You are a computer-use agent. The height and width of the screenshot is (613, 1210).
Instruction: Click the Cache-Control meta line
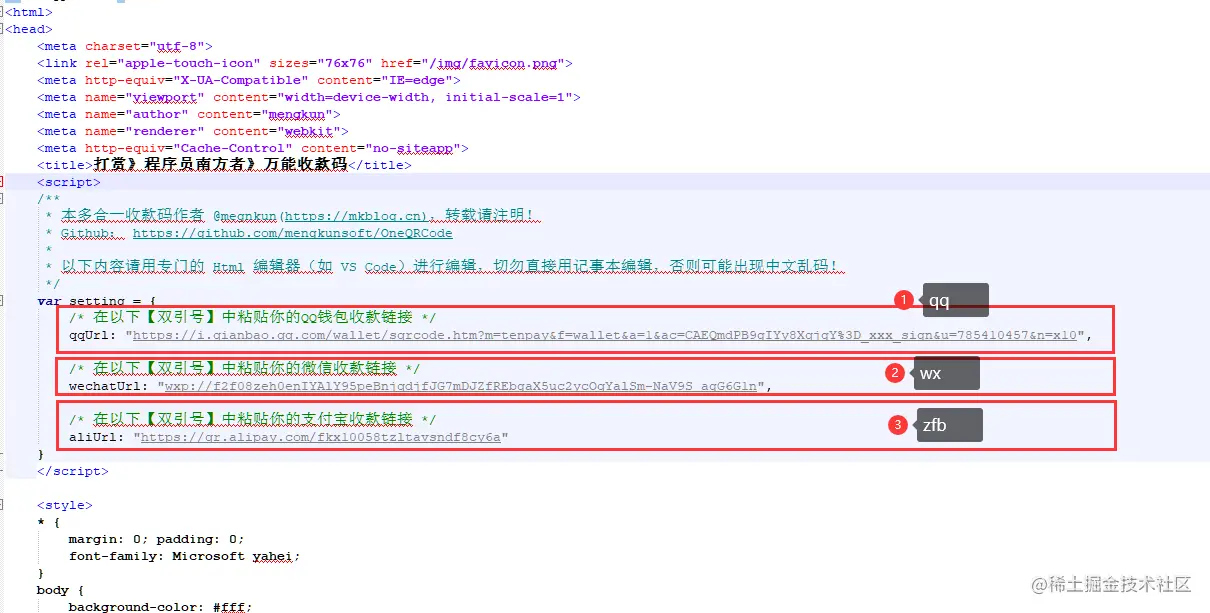click(252, 148)
